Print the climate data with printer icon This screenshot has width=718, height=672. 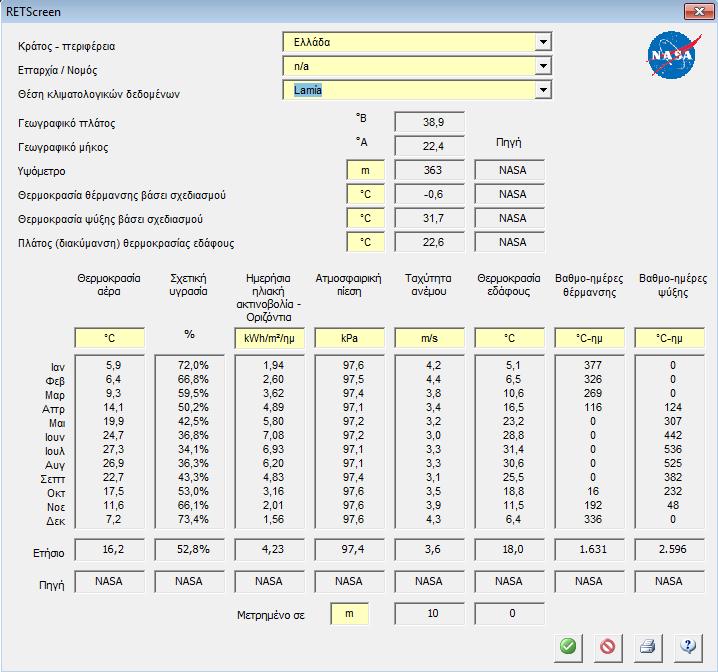(x=648, y=646)
